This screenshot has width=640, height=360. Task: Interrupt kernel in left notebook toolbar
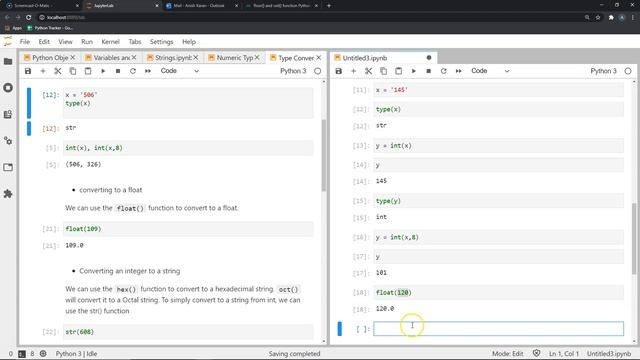point(118,71)
